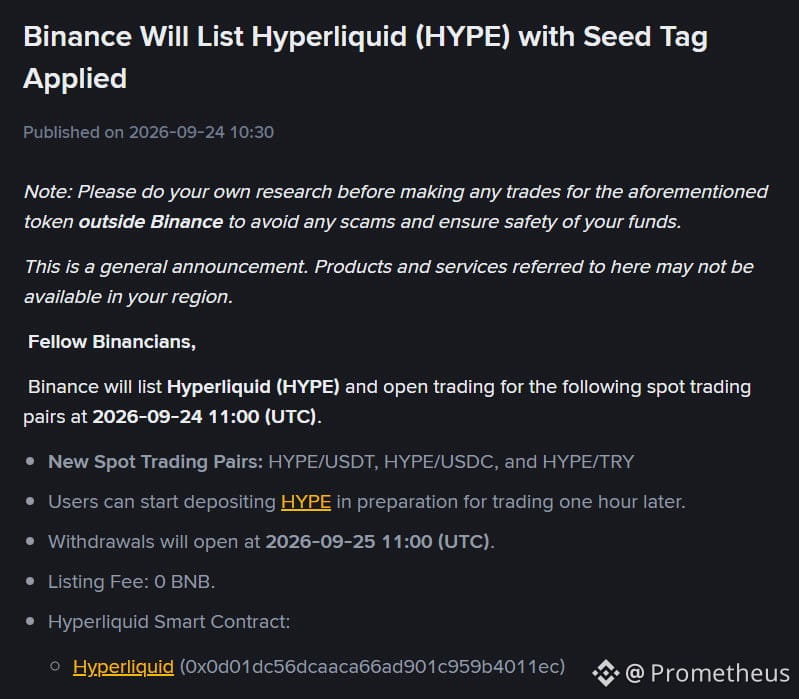
Task: Click the bold 'outside Binance' text
Action: pos(151,222)
